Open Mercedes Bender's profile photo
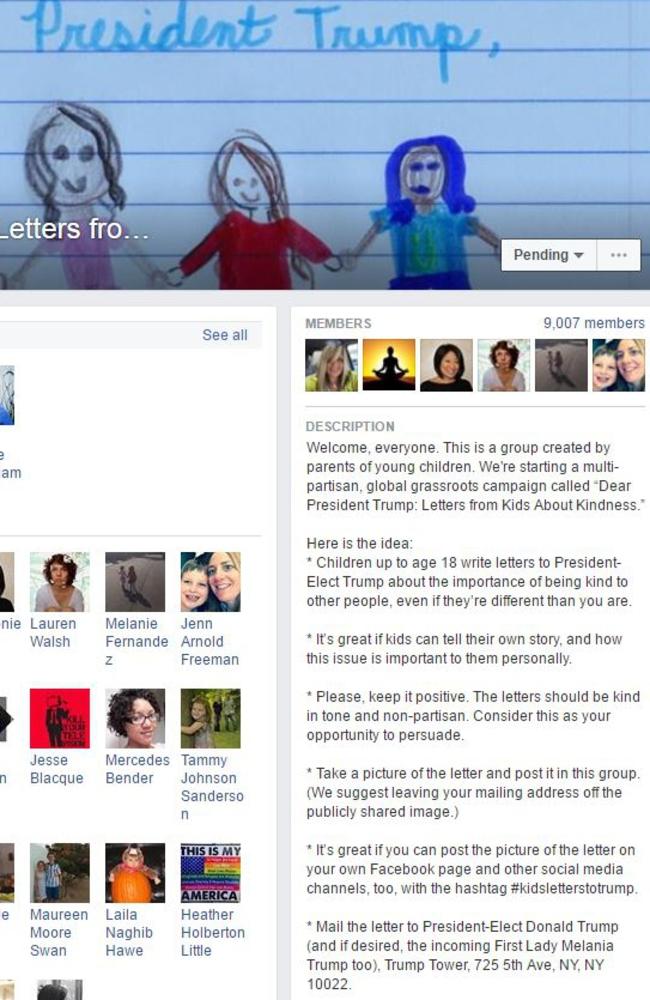The height and width of the screenshot is (1000, 650). [x=135, y=718]
